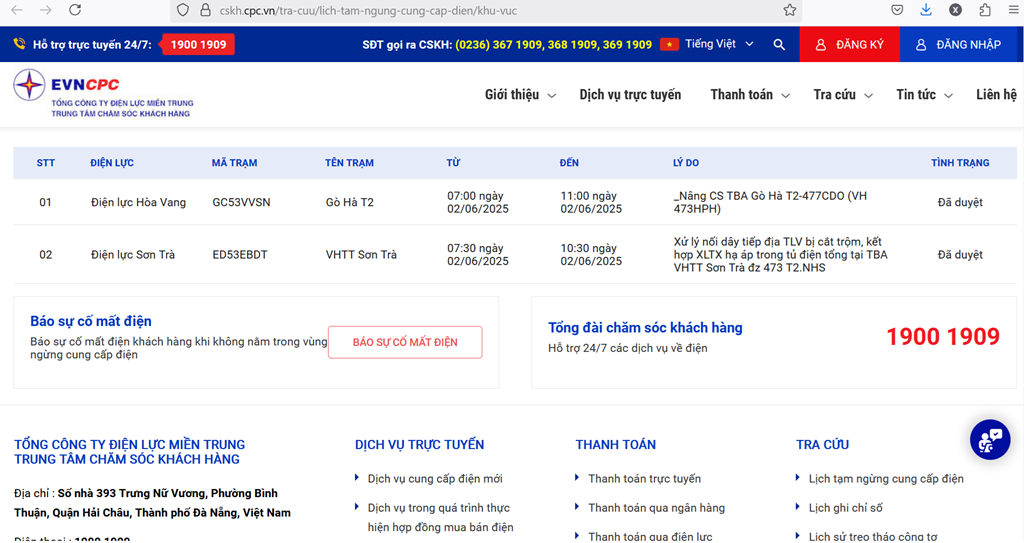Viewport: 1024px width, 543px height.
Task: Open the floating chat support icon
Action: tap(990, 440)
